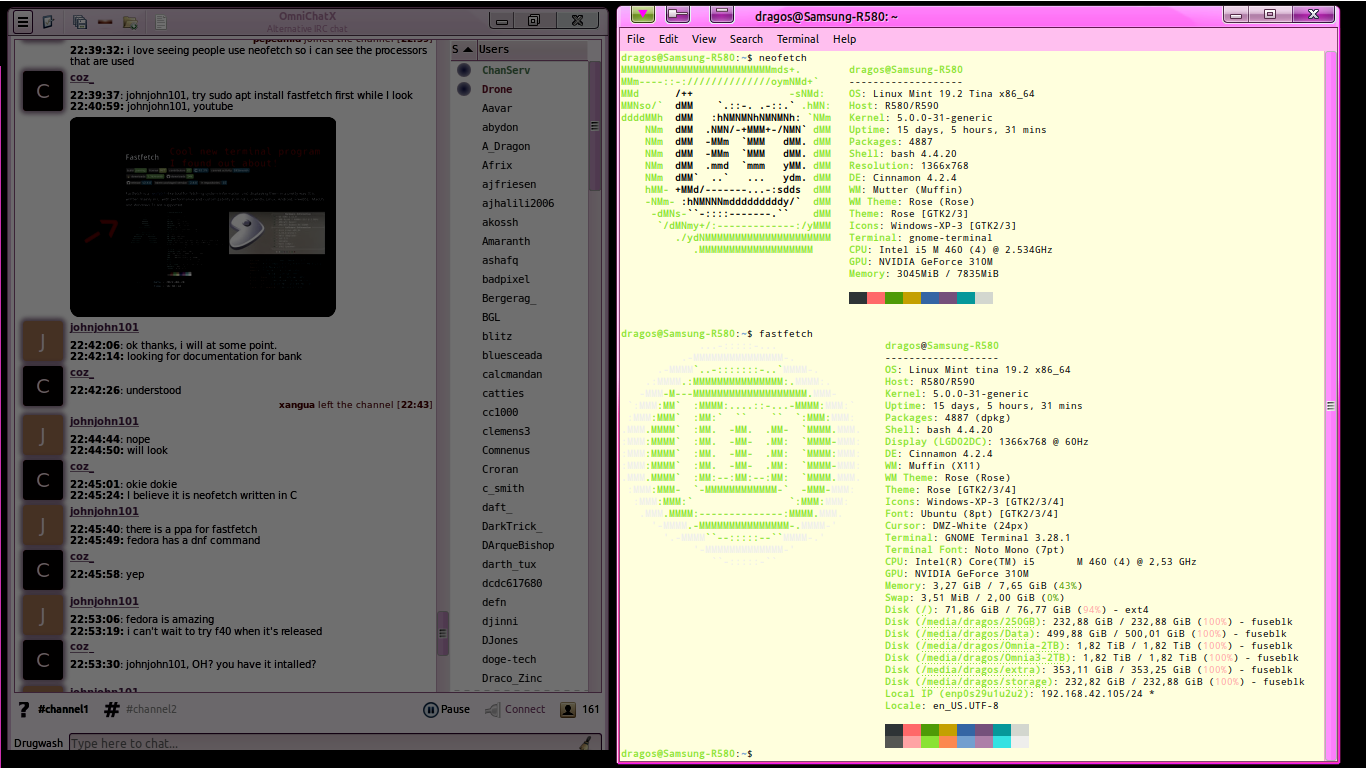
Task: Open Edit menu in terminal
Action: tap(668, 39)
